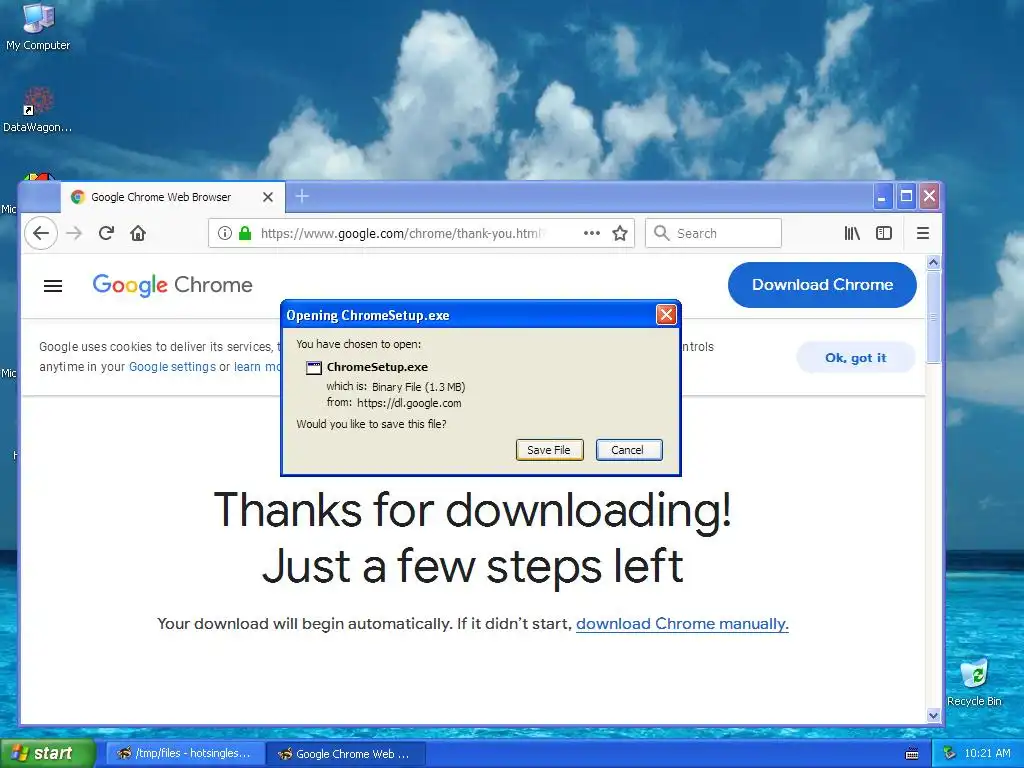This screenshot has width=1024, height=768.
Task: Click the green padlock security icon
Action: [x=245, y=233]
